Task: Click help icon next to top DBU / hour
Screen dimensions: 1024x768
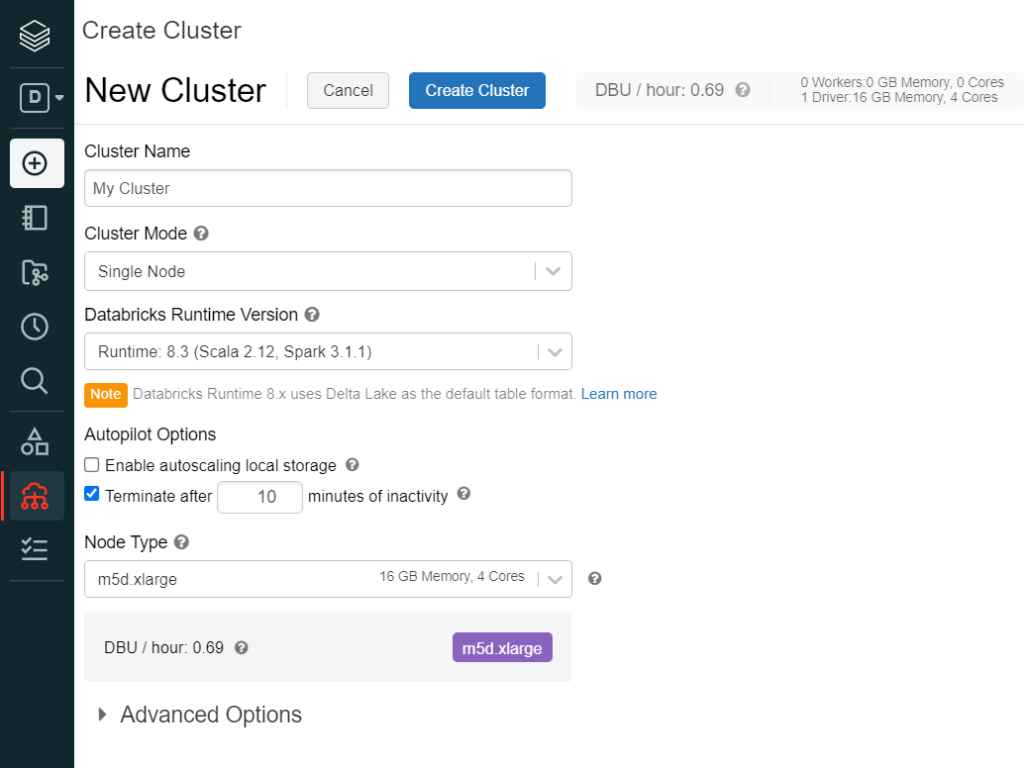Action: click(x=743, y=90)
